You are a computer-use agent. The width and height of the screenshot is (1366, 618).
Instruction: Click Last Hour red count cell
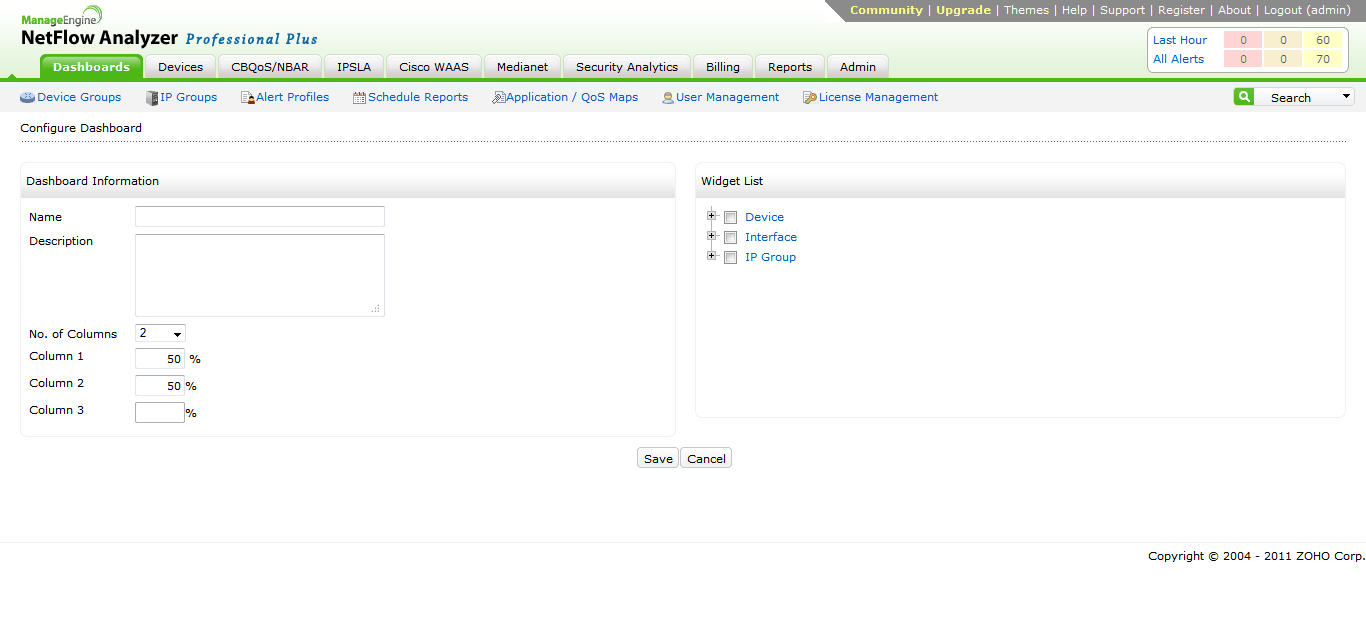coord(1243,40)
